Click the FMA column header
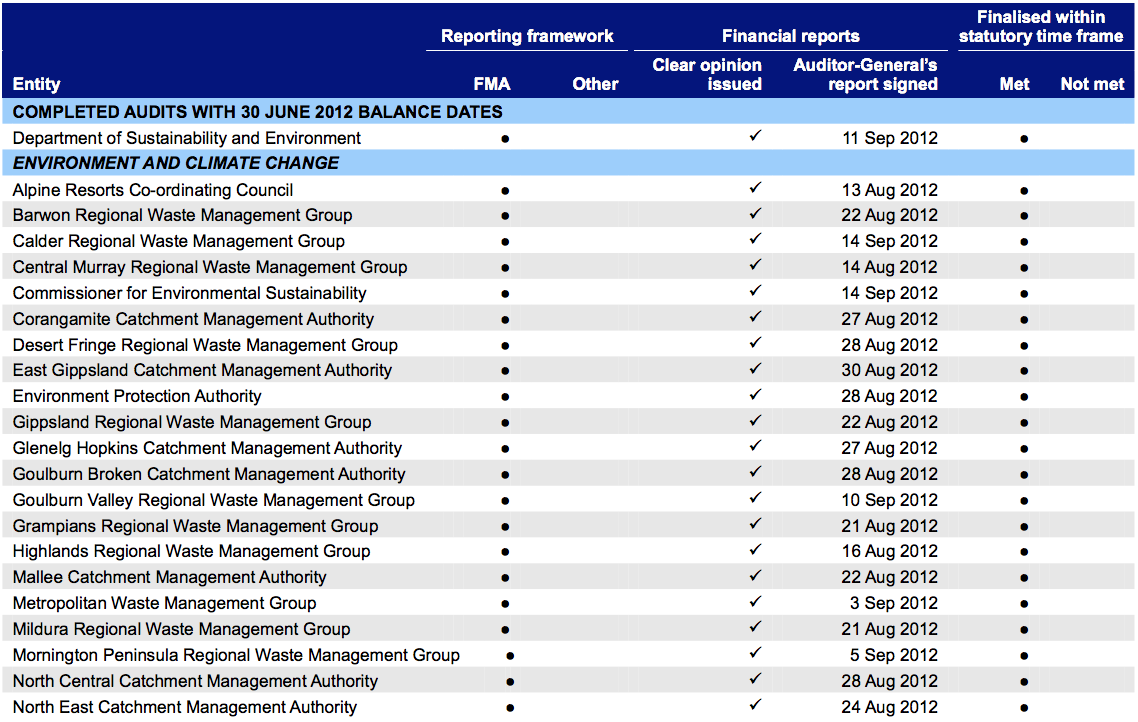 tap(492, 84)
